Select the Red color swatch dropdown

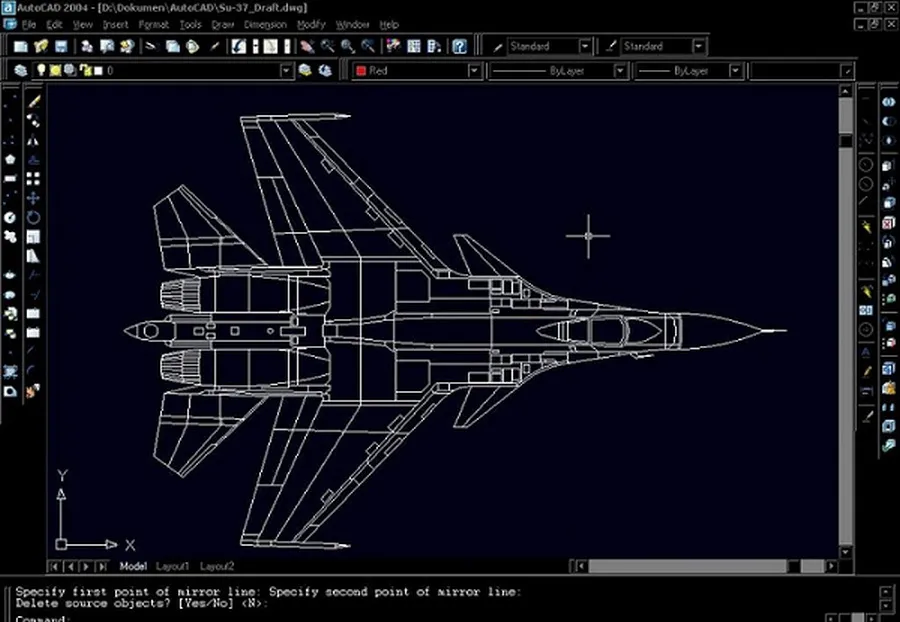(473, 71)
